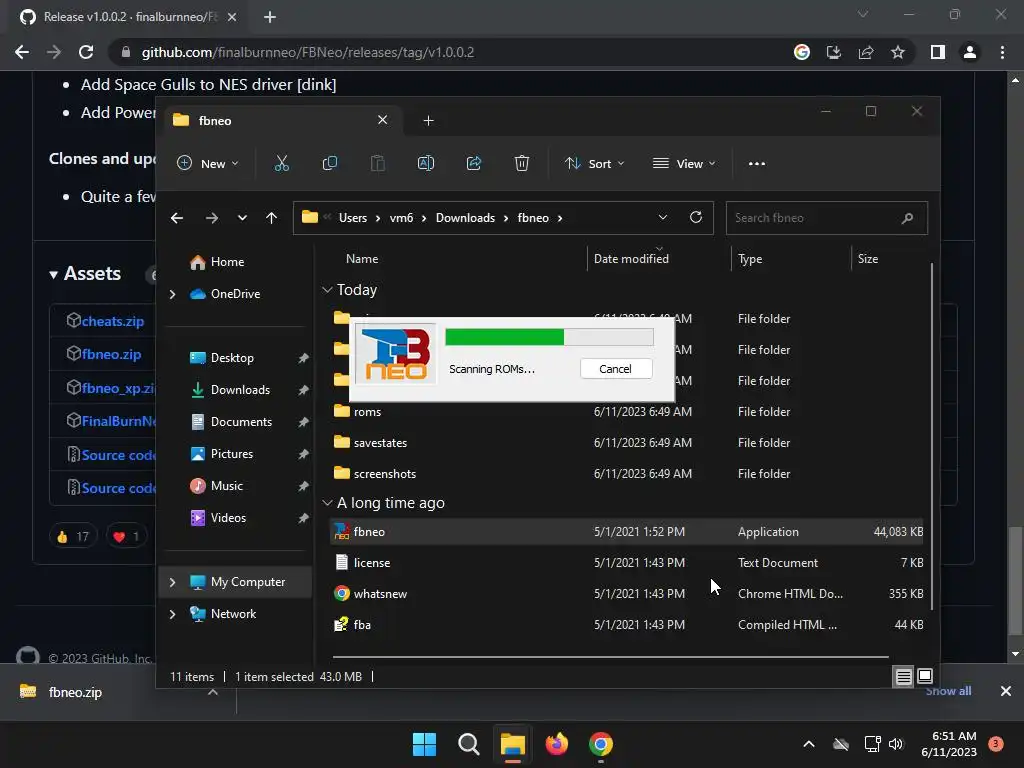Click the cheats.zip asset link

(x=112, y=321)
